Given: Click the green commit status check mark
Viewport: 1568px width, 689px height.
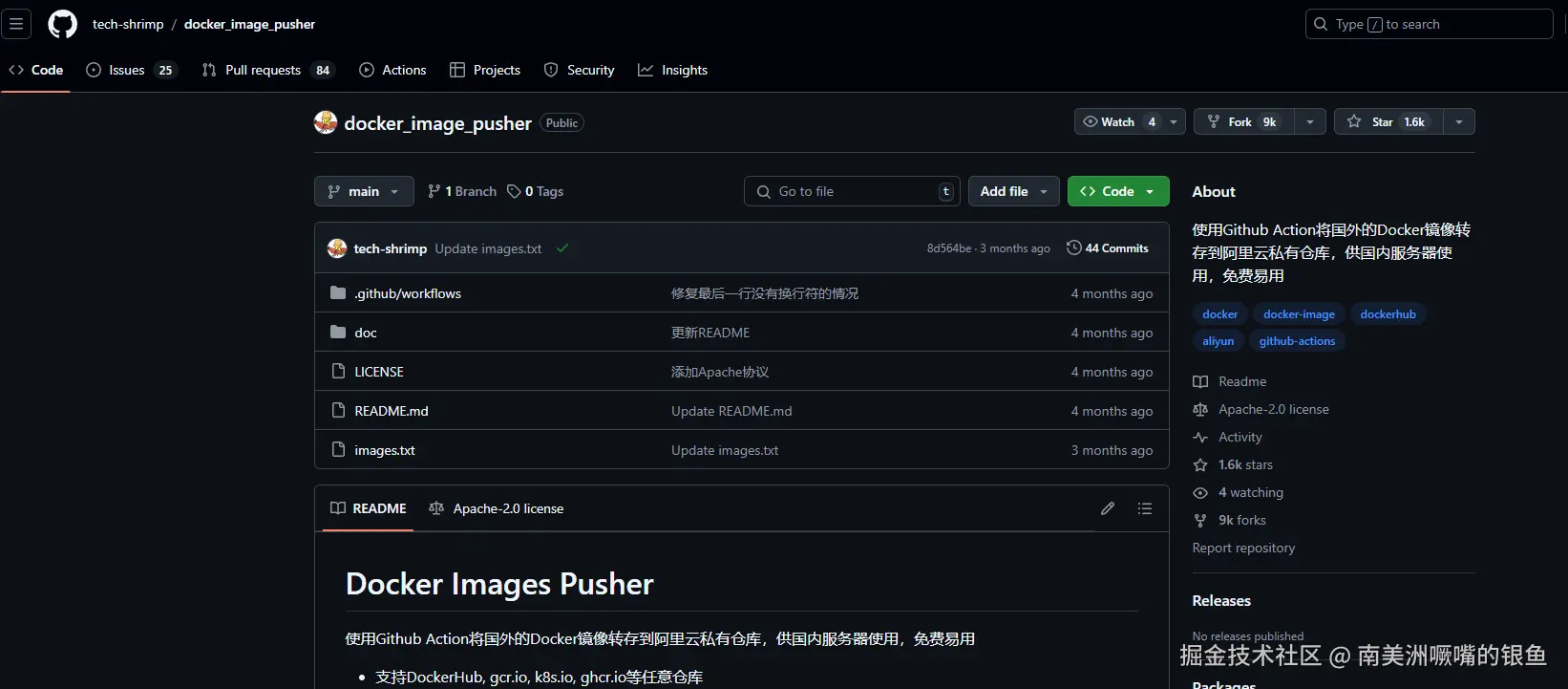Looking at the screenshot, I should coord(562,248).
